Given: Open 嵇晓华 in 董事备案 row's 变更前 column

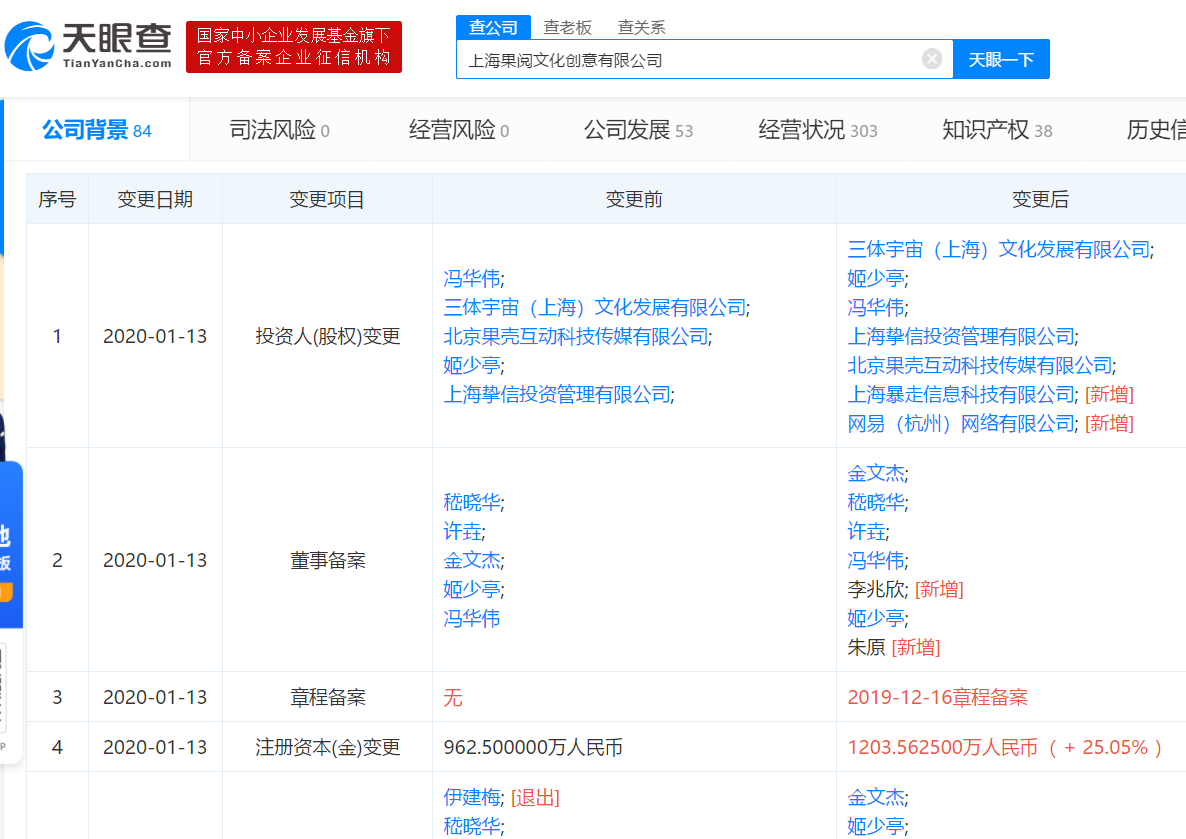Looking at the screenshot, I should [x=472, y=502].
